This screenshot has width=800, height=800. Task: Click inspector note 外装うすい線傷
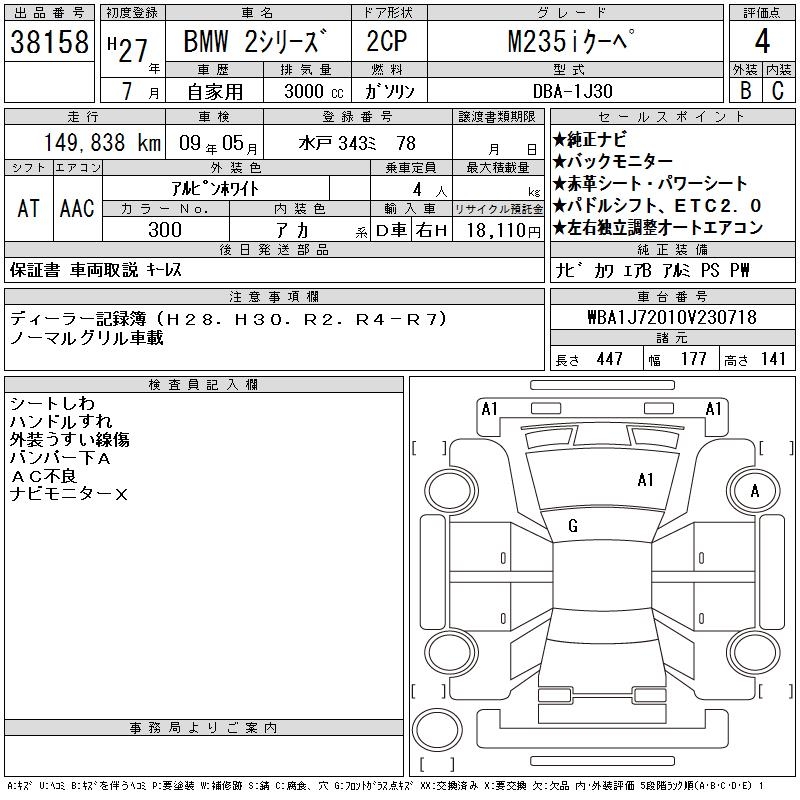(x=70, y=440)
